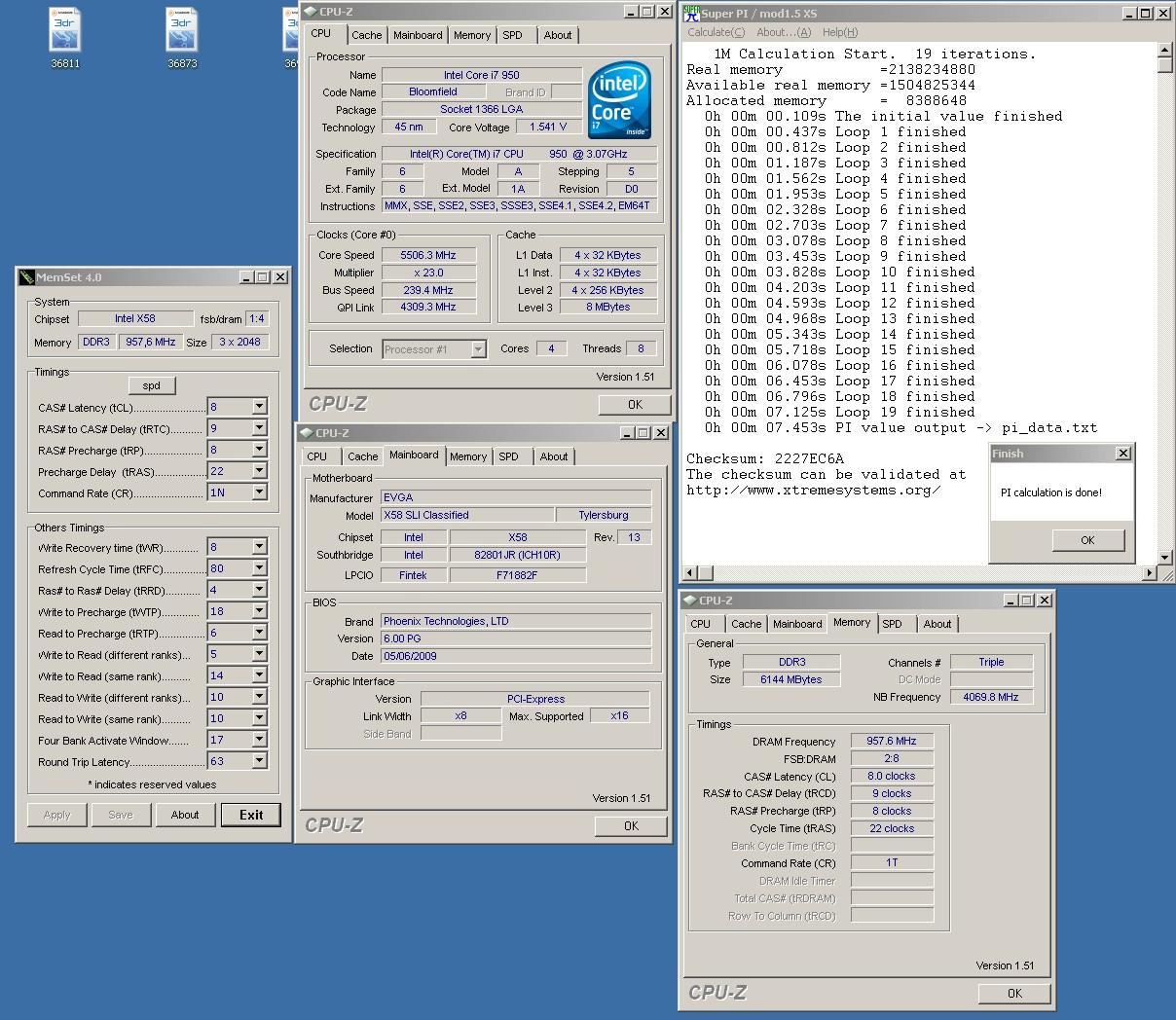
Task: Click Exit button in MemSet
Action: coord(251,815)
